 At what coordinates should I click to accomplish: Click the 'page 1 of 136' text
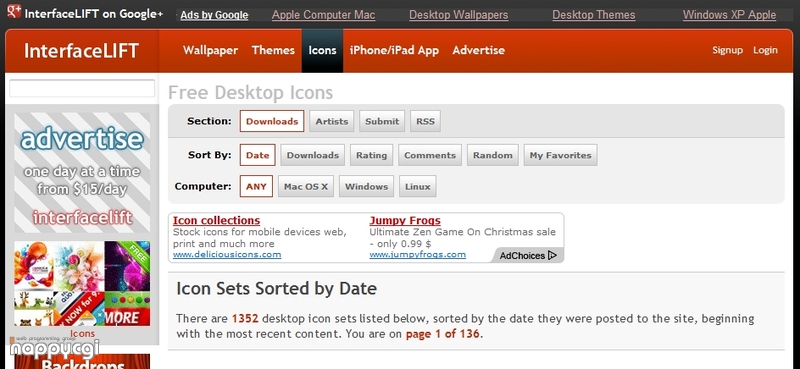(442, 334)
